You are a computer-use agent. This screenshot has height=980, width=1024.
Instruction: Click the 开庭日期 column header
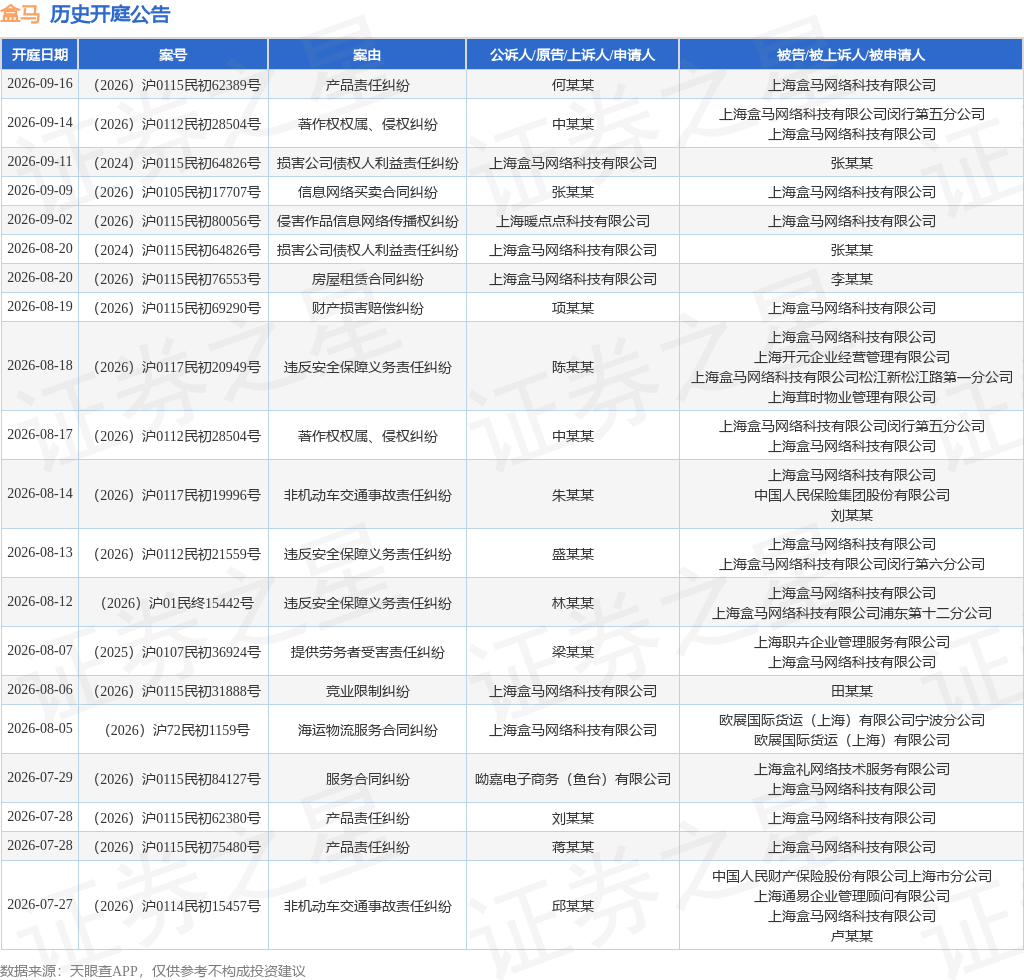40,55
